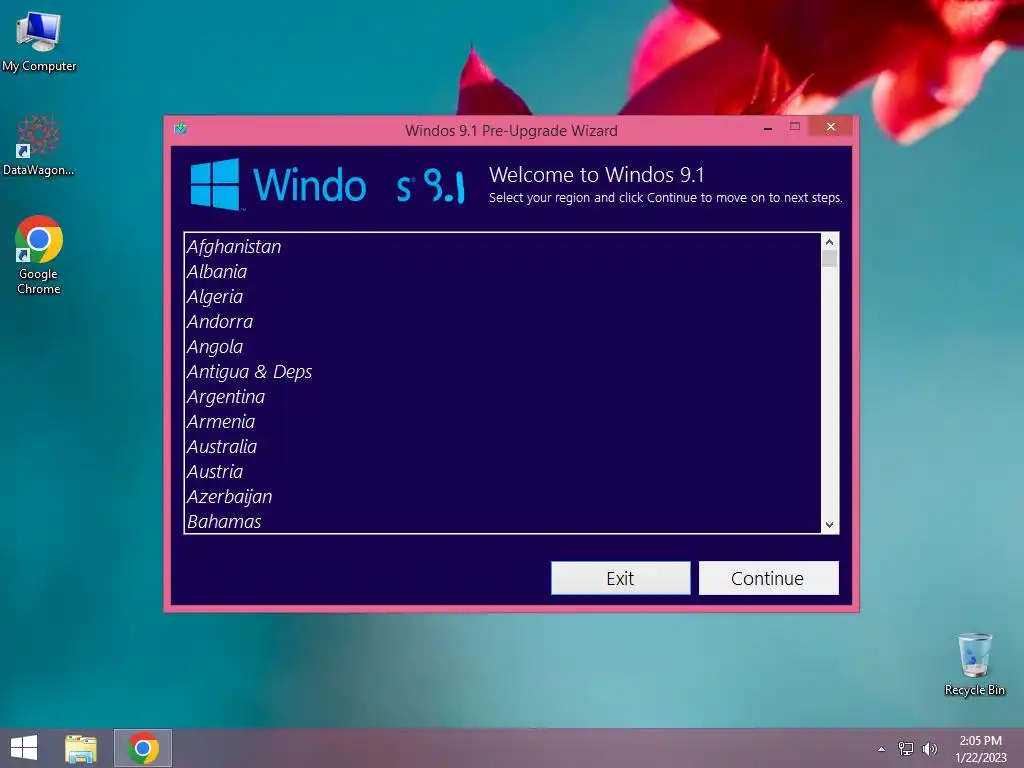Open the My Computer desktop icon
This screenshot has width=1024, height=768.
[39, 40]
